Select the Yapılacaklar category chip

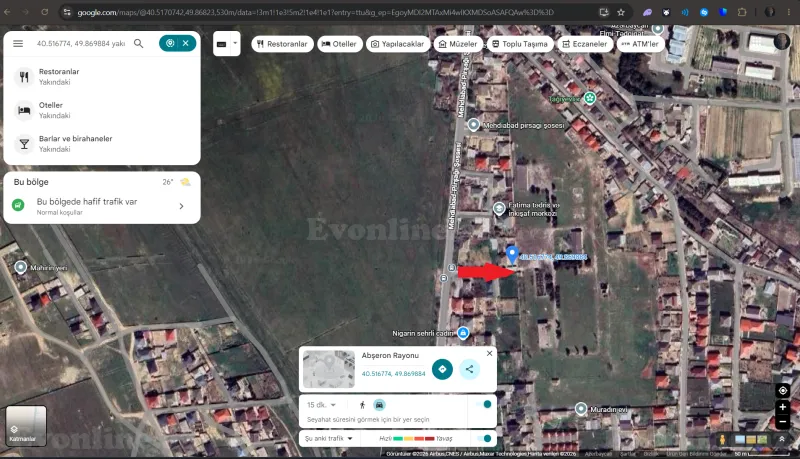(397, 44)
